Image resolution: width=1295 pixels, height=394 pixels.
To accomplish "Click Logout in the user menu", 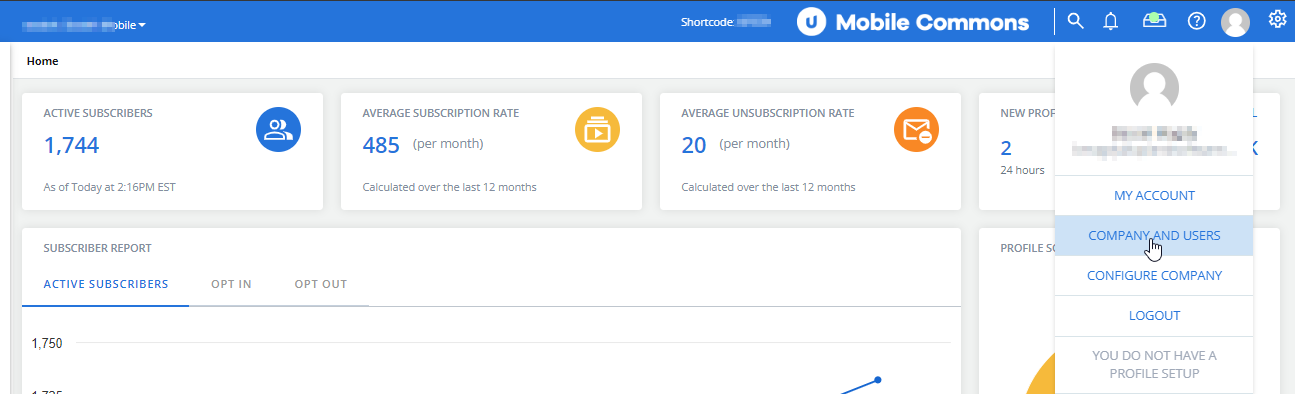I will (x=1154, y=316).
